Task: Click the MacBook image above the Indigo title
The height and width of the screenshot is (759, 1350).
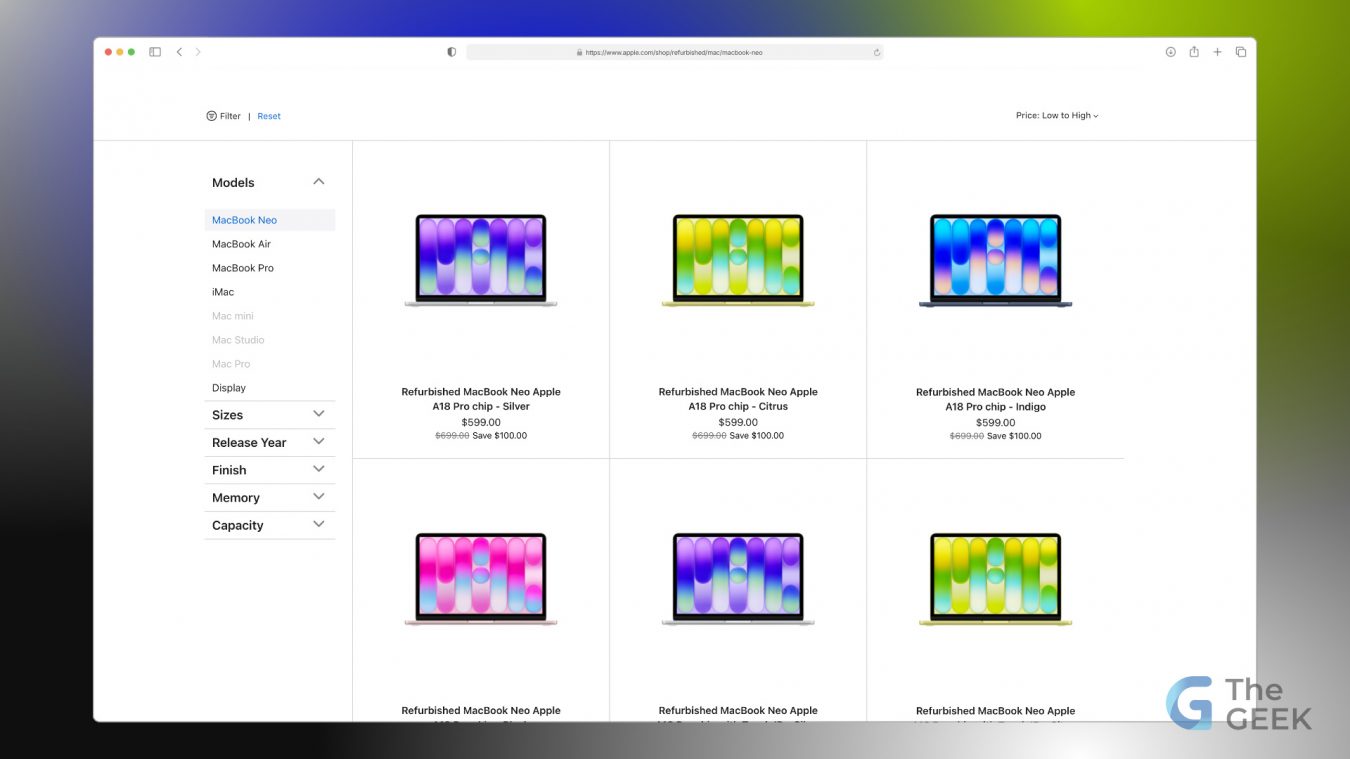Action: (x=996, y=260)
